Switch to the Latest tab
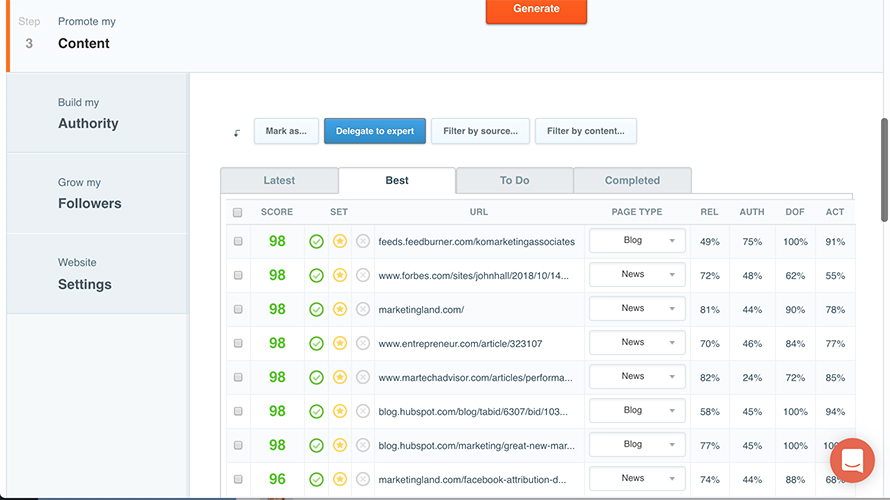 [x=279, y=181]
